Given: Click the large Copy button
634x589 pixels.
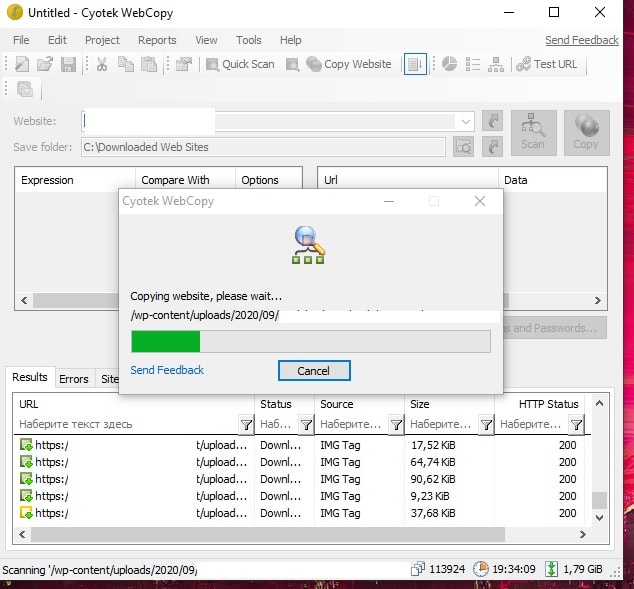Looking at the screenshot, I should coord(586,133).
